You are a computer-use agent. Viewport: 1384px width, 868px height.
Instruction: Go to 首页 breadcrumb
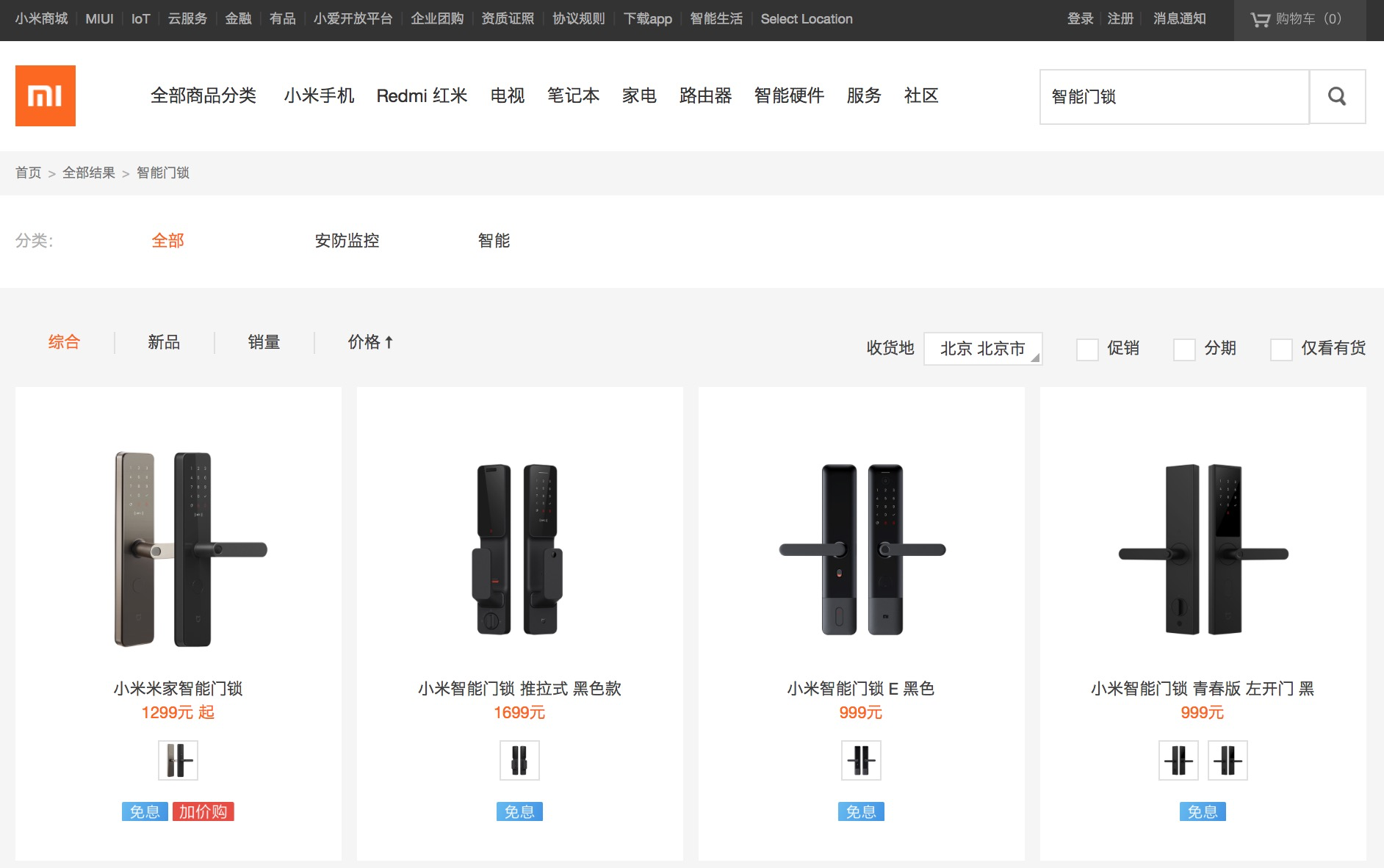29,173
